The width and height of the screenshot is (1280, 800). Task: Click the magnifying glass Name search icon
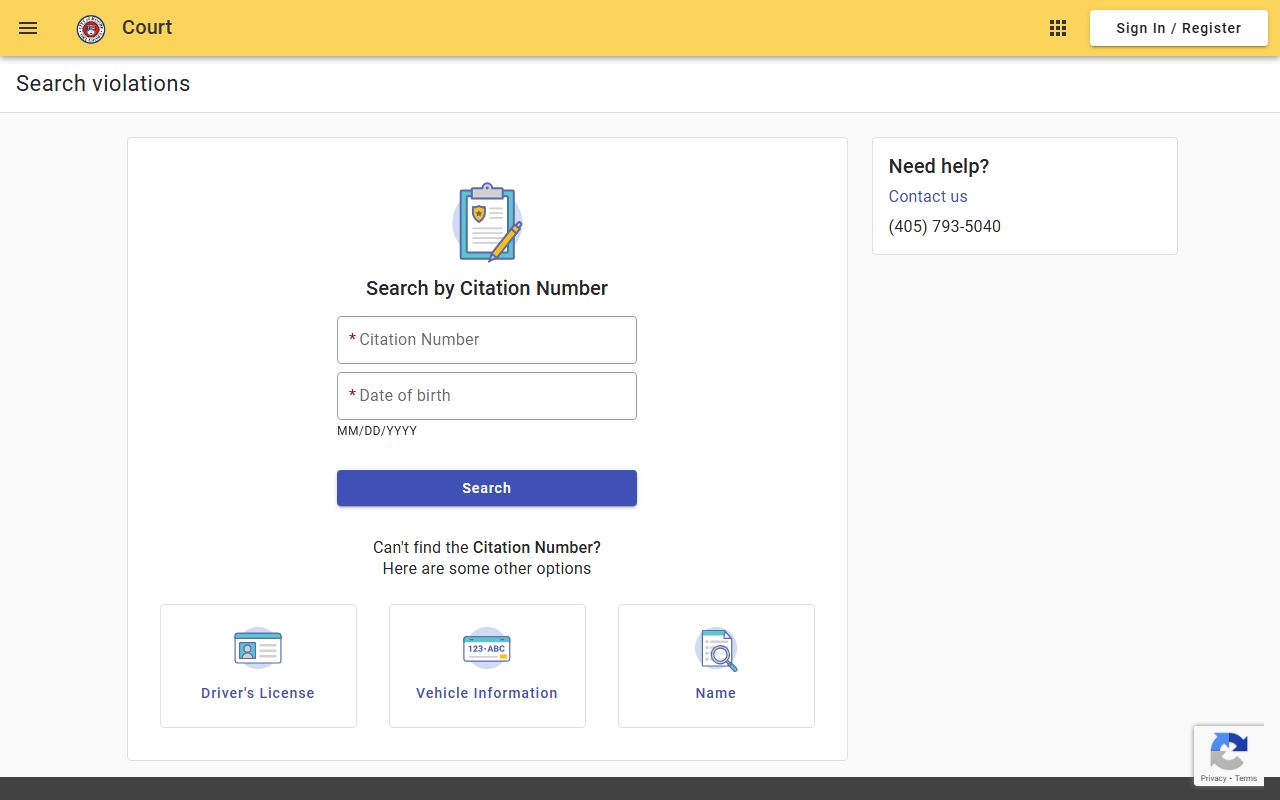[716, 649]
